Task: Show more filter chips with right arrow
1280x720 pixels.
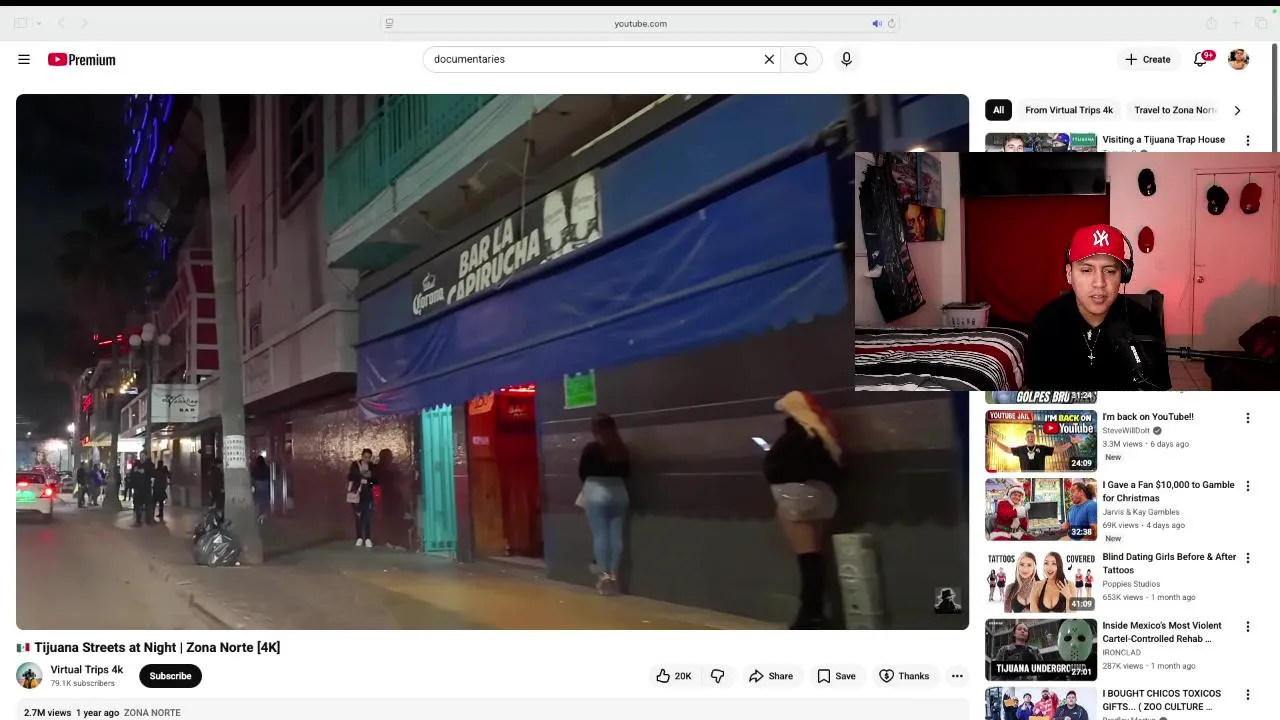Action: click(x=1237, y=110)
